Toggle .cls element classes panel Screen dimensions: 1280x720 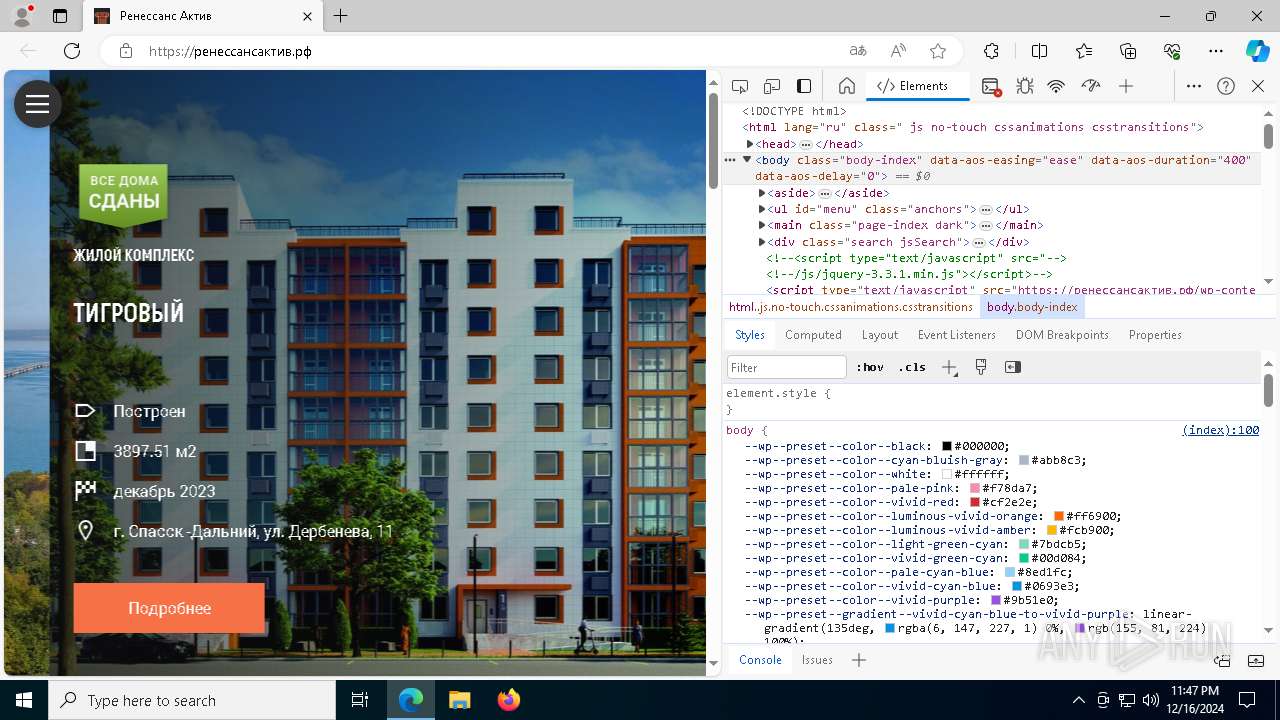[912, 367]
